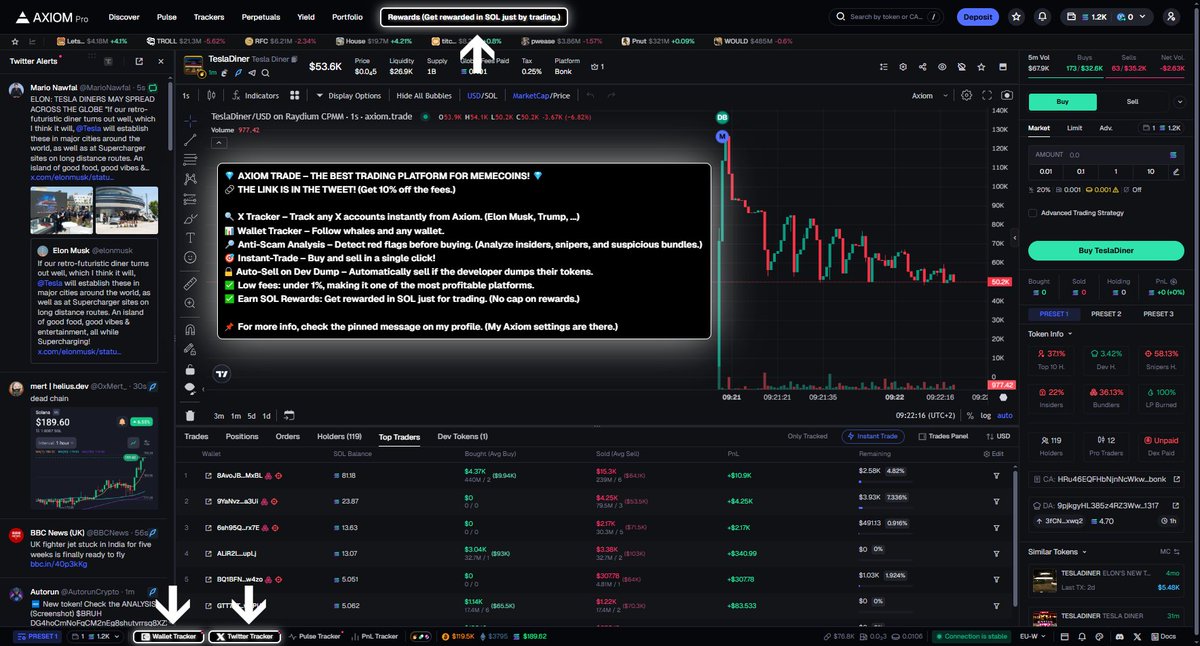Select the brush drawing tool
Viewport: 1200px width, 646px height.
click(x=190, y=217)
